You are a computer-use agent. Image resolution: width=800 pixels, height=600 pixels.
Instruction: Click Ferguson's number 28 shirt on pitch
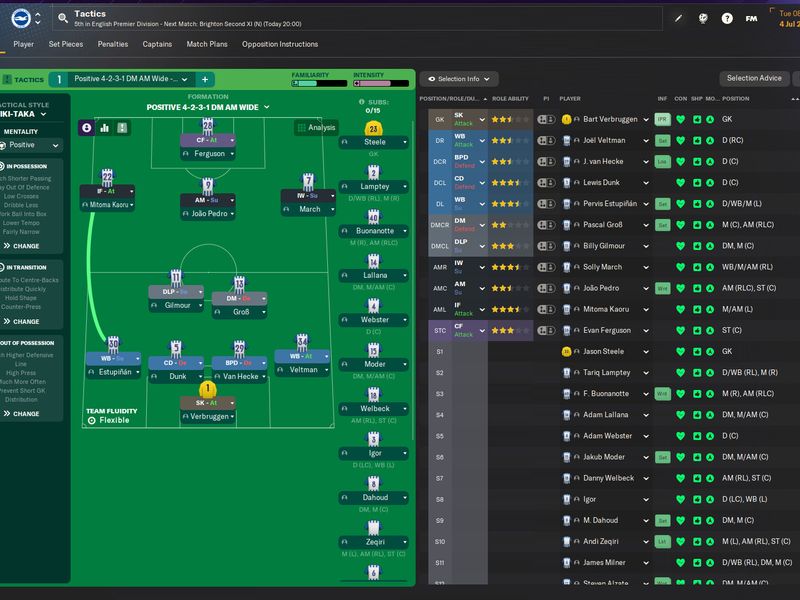pos(208,126)
